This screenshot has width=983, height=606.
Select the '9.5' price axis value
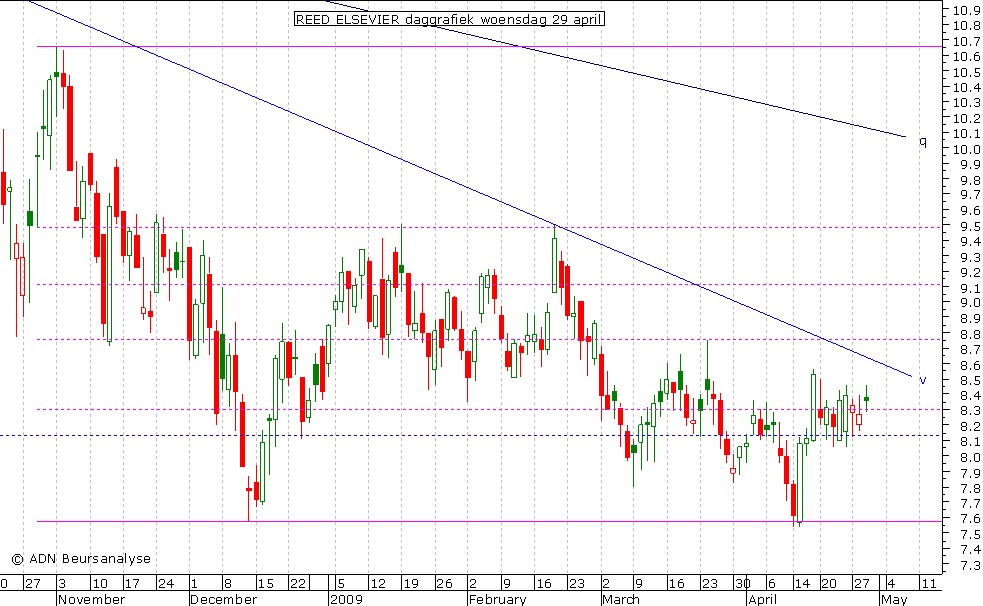click(969, 226)
